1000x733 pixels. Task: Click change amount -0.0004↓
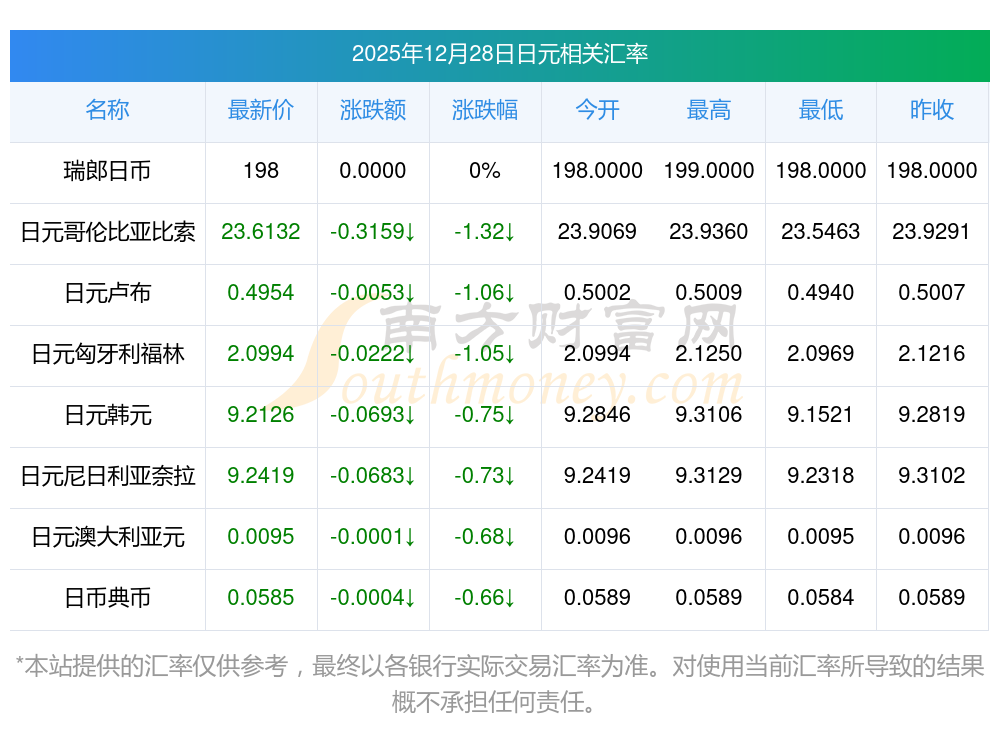(x=373, y=598)
